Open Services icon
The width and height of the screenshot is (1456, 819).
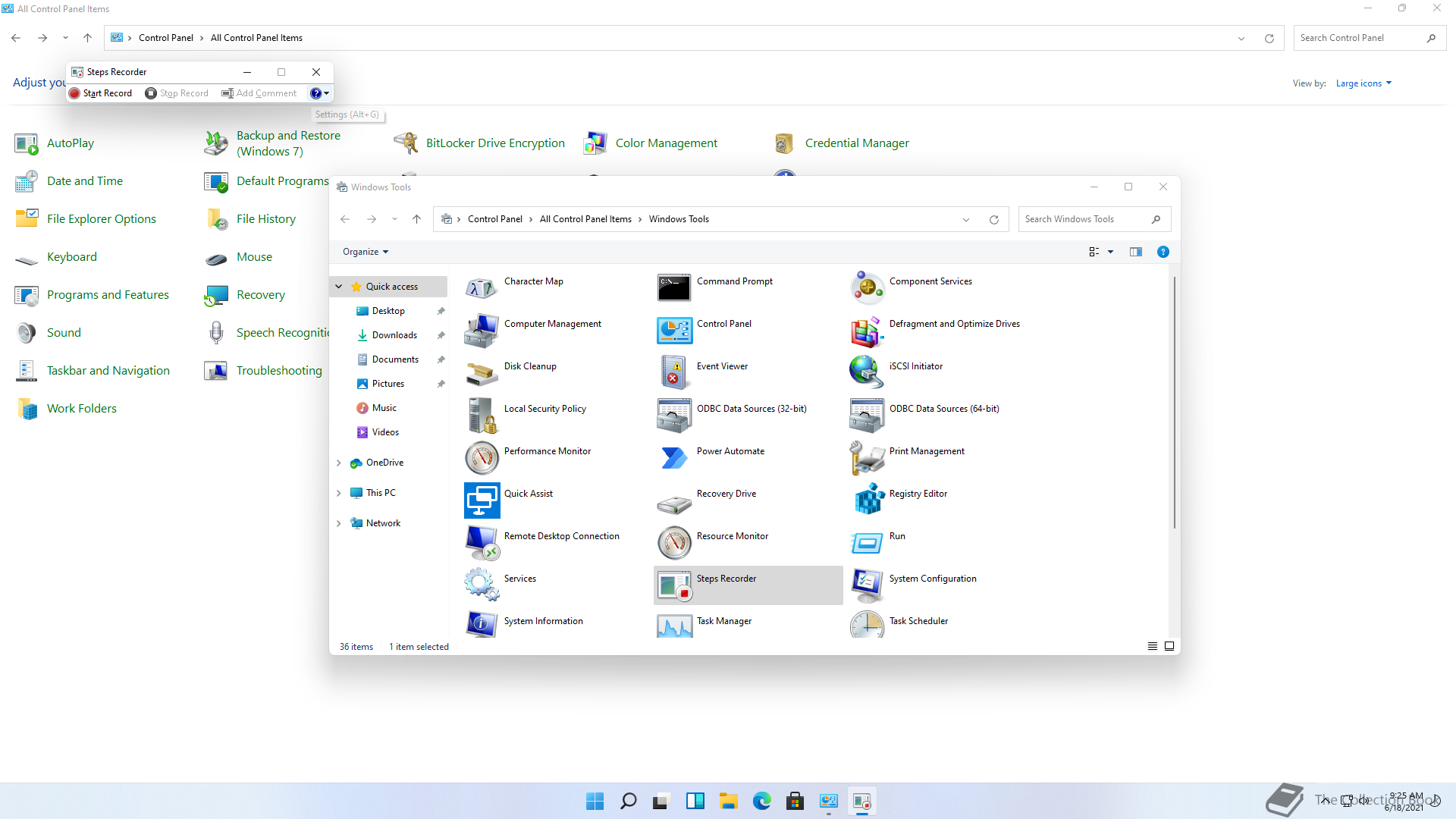tap(482, 585)
